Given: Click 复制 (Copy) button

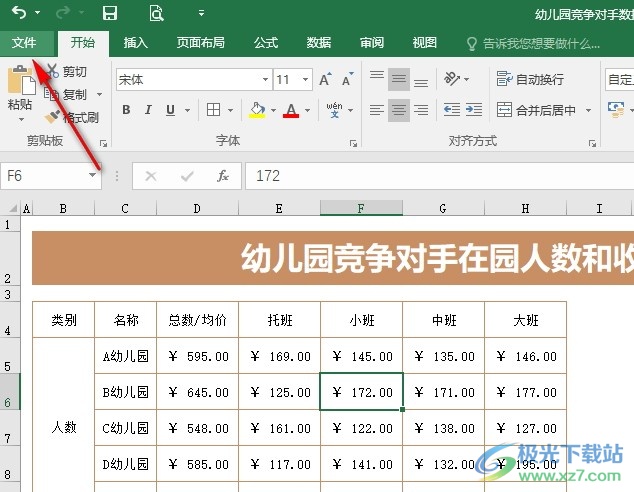Looking at the screenshot, I should click(66, 94).
